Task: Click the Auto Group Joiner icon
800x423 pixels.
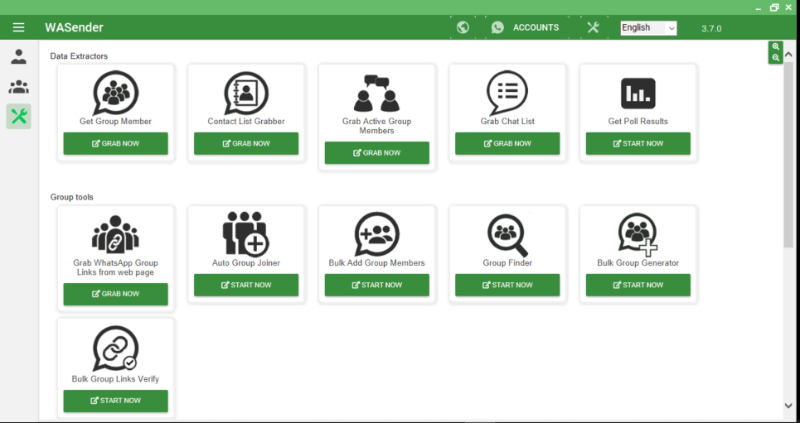Action: (x=245, y=234)
